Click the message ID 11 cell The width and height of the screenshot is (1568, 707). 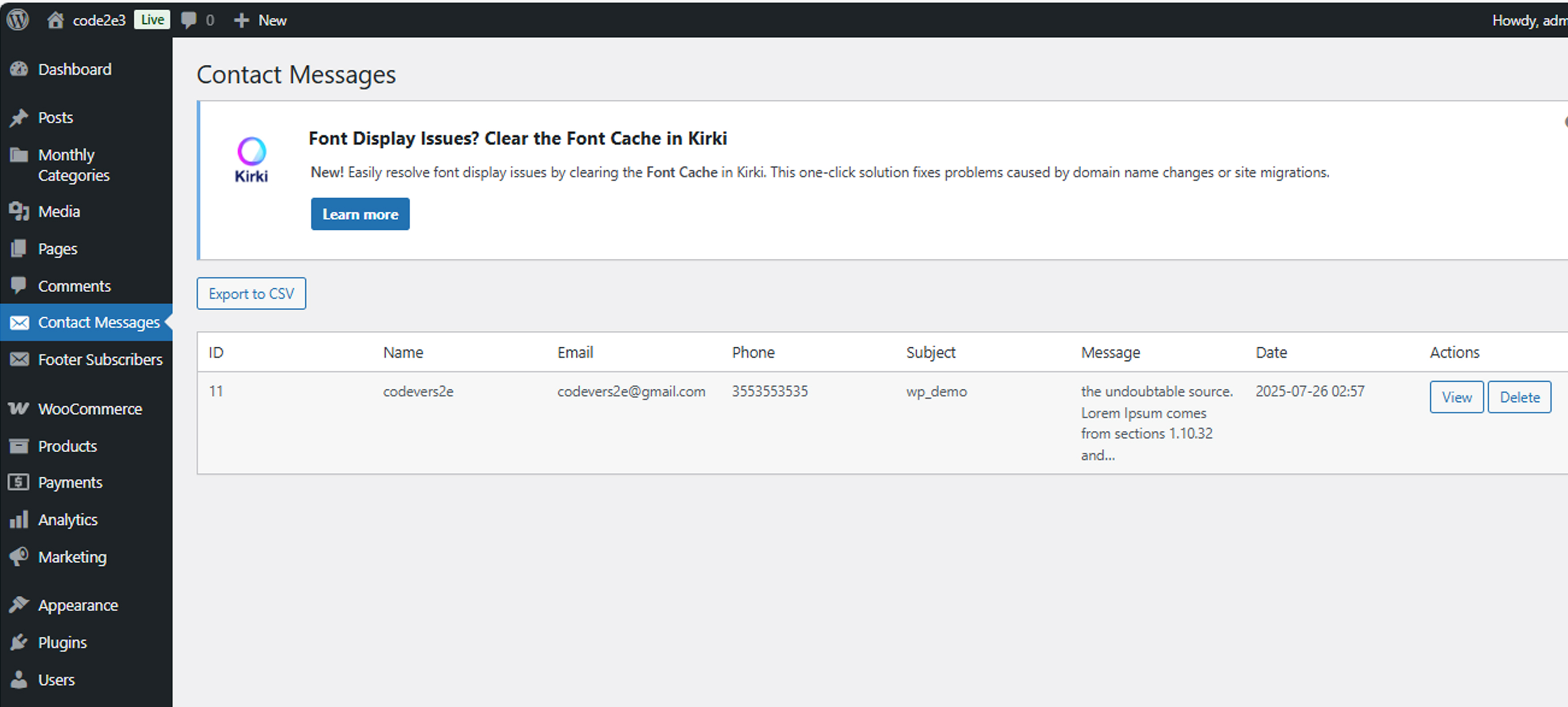(x=216, y=391)
